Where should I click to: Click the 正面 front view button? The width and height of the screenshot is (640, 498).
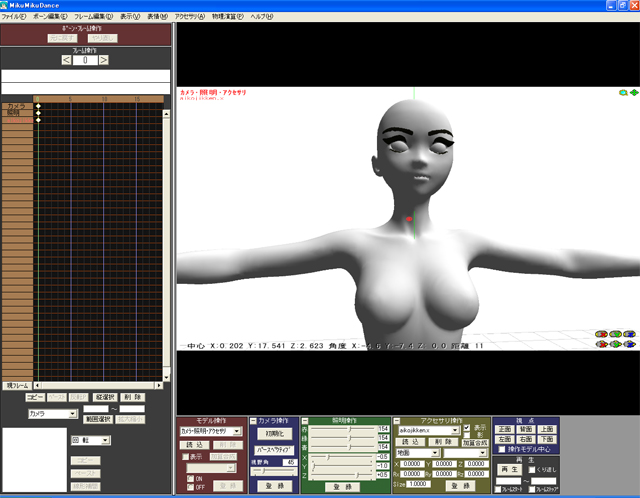[x=504, y=429]
